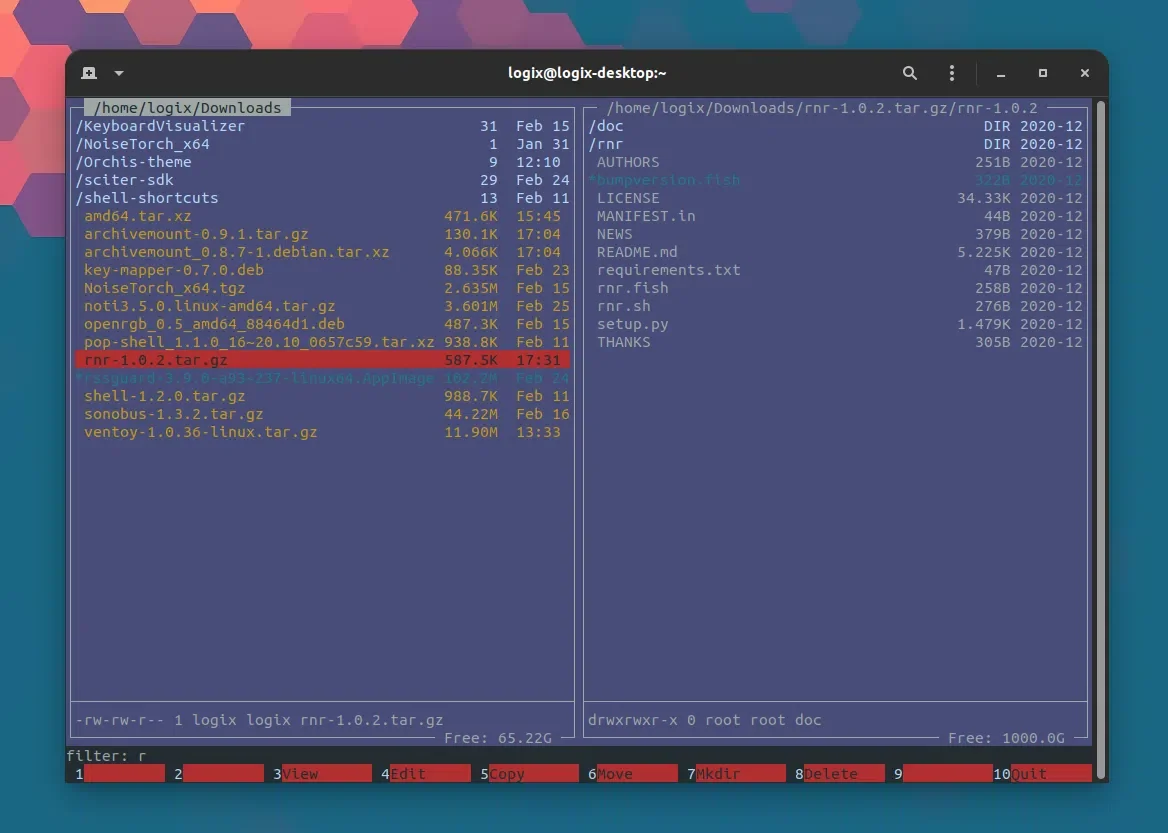Select the NEWS file
The image size is (1168, 833).
[x=835, y=234]
